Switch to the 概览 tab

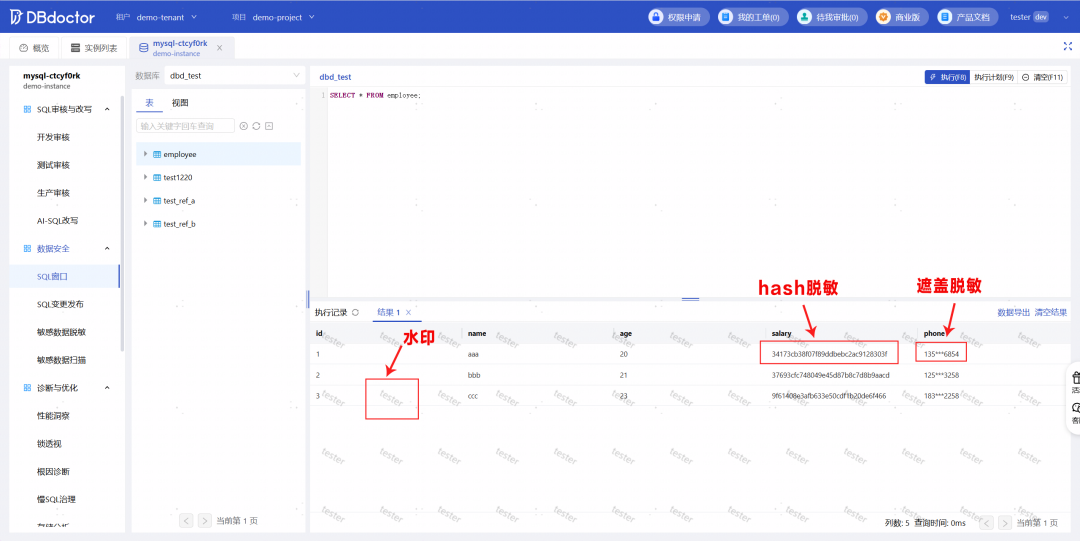[x=34, y=48]
